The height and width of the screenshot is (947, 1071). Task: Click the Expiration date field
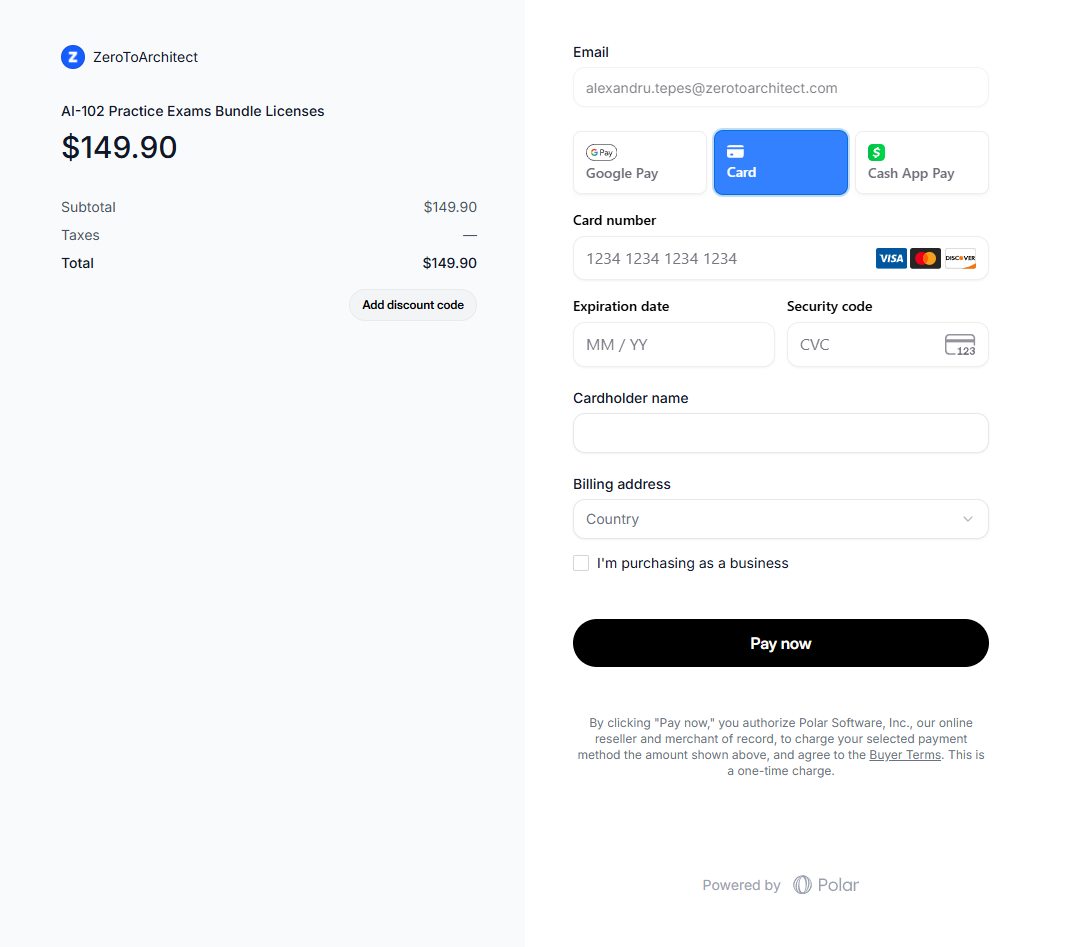point(673,345)
